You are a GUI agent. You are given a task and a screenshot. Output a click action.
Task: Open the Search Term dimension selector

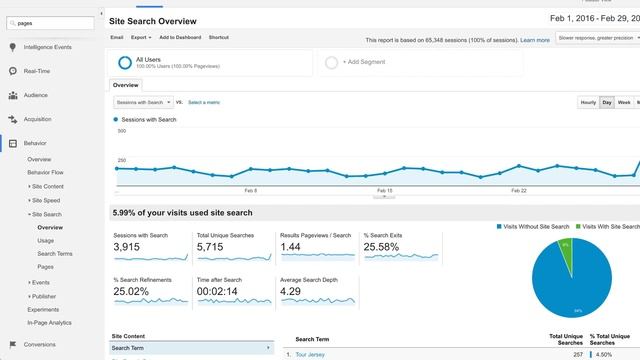point(191,348)
